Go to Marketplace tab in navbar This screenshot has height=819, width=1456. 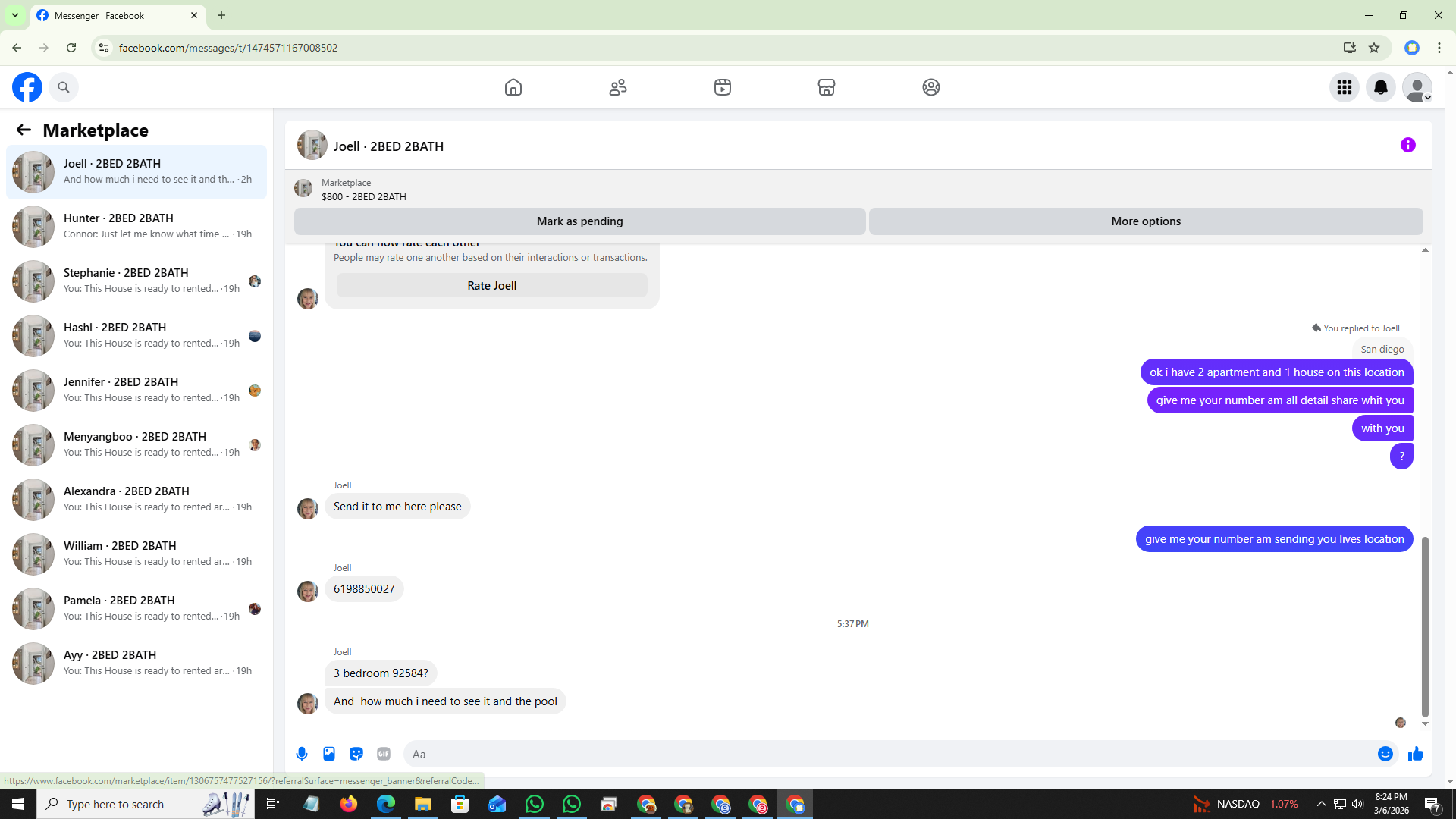tap(826, 87)
